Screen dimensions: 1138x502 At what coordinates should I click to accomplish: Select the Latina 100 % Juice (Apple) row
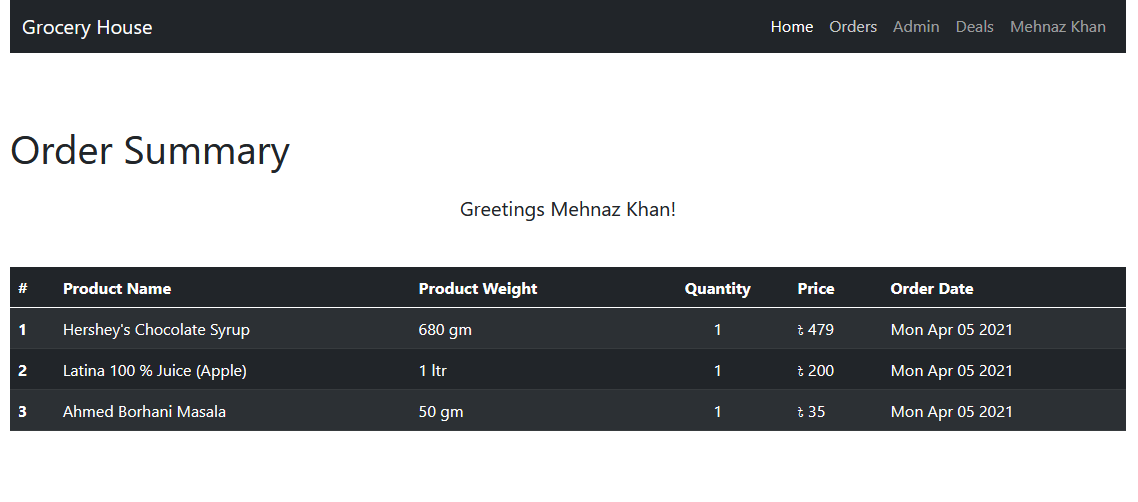point(154,371)
